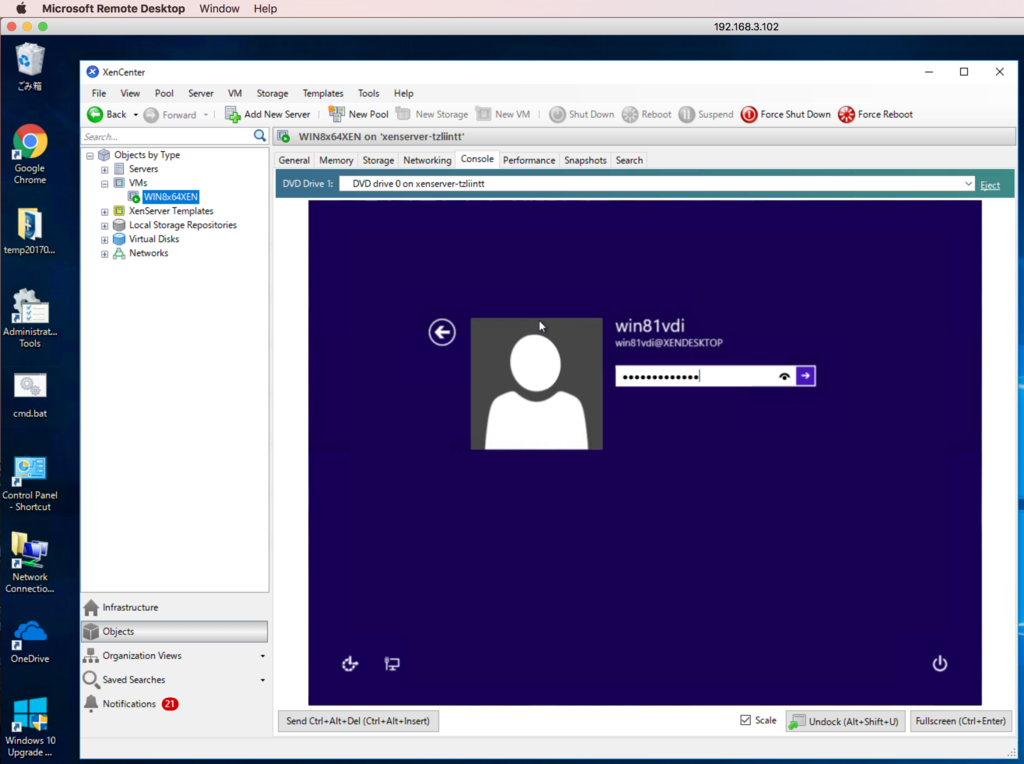This screenshot has width=1024, height=764.
Task: Click the search magnifier icon
Action: pyautogui.click(x=260, y=136)
